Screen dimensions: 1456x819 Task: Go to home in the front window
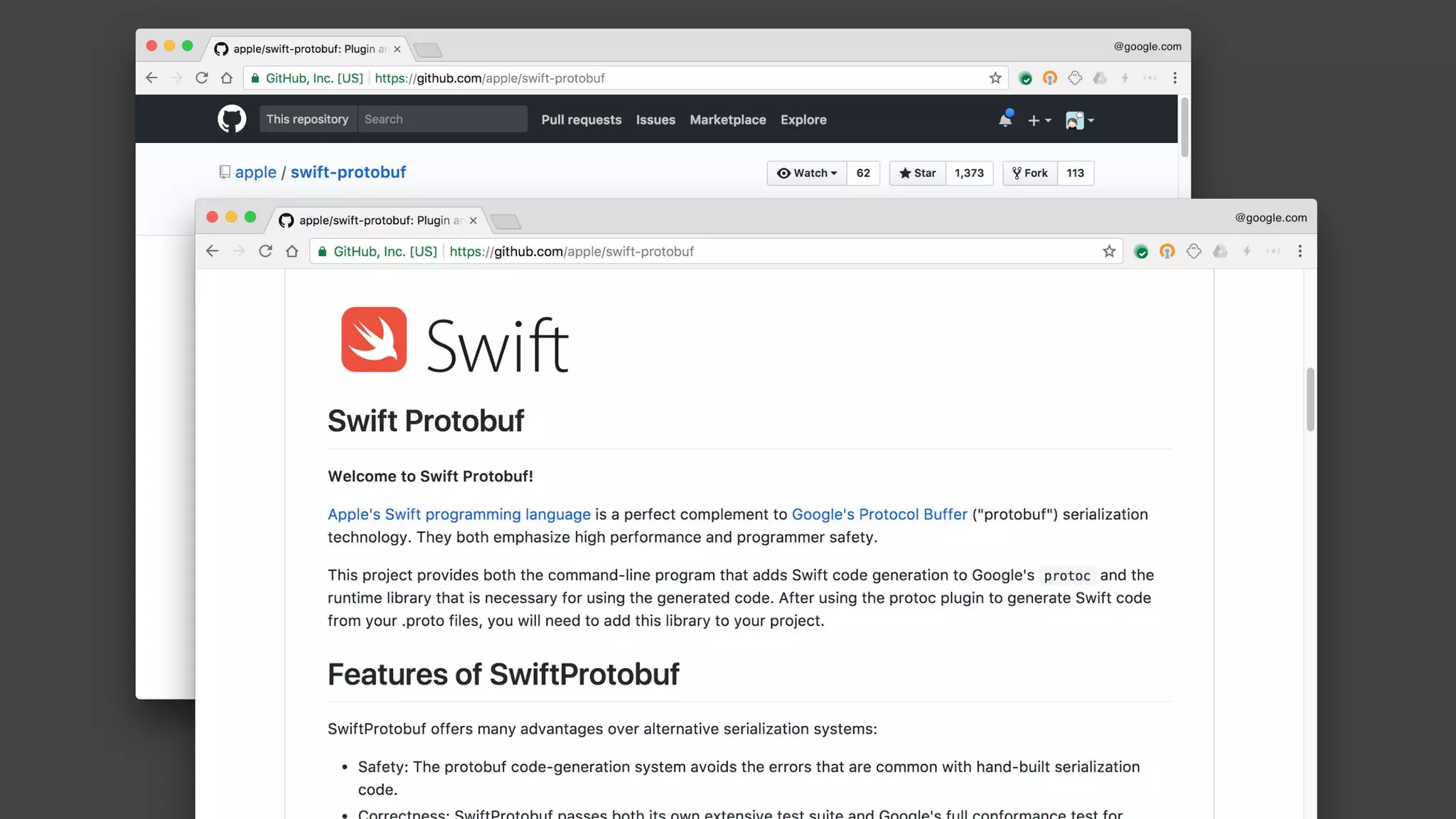(292, 251)
